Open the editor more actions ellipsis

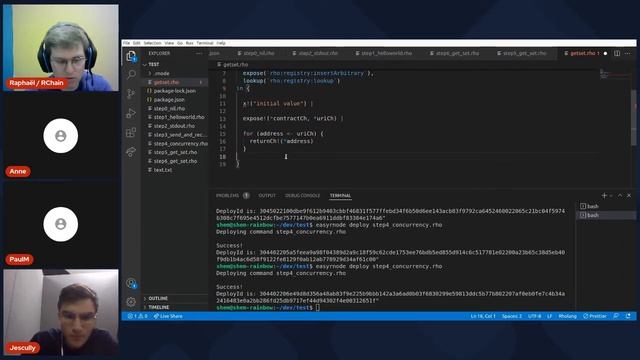click(628, 53)
